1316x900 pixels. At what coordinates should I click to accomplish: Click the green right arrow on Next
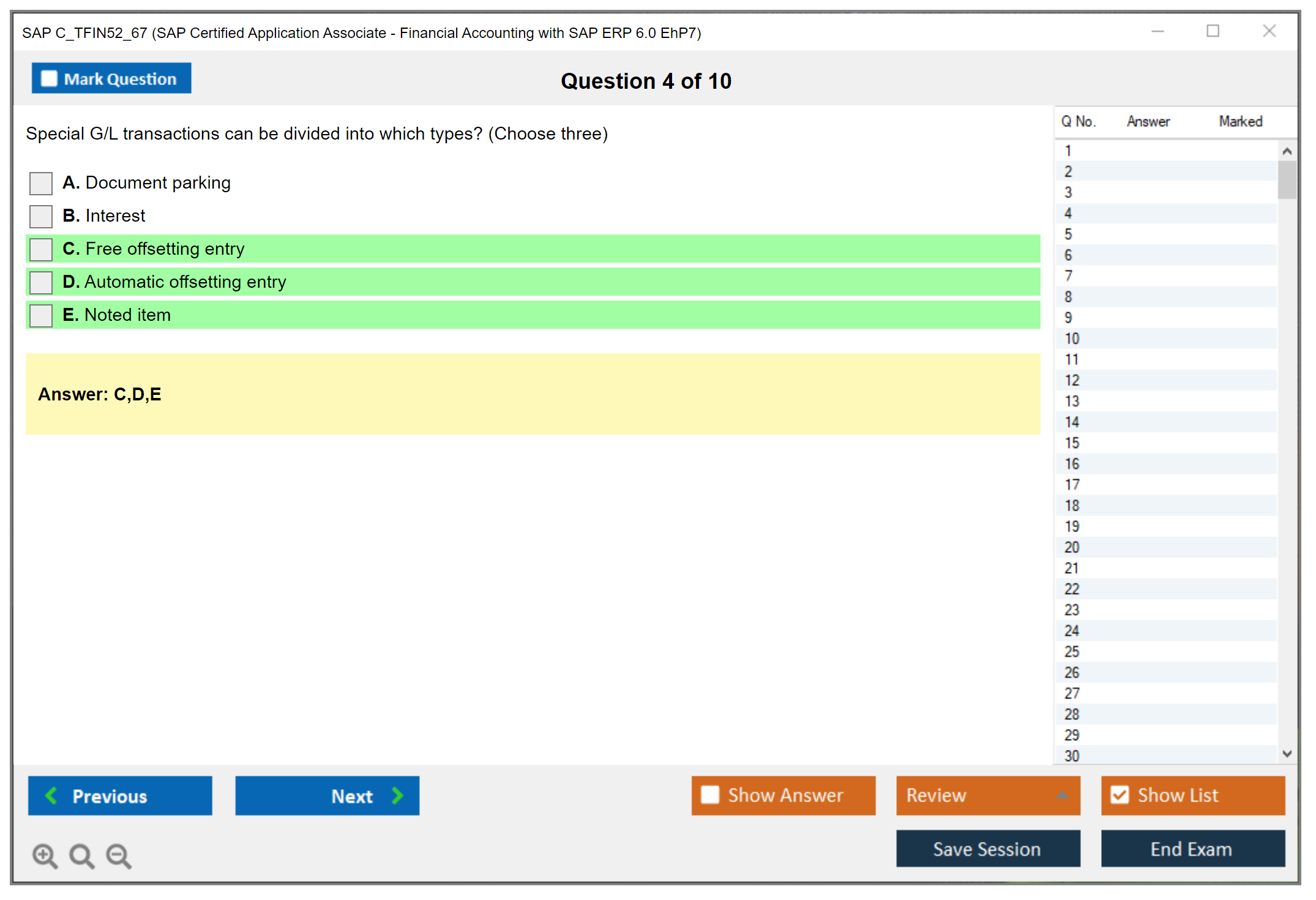click(x=397, y=795)
